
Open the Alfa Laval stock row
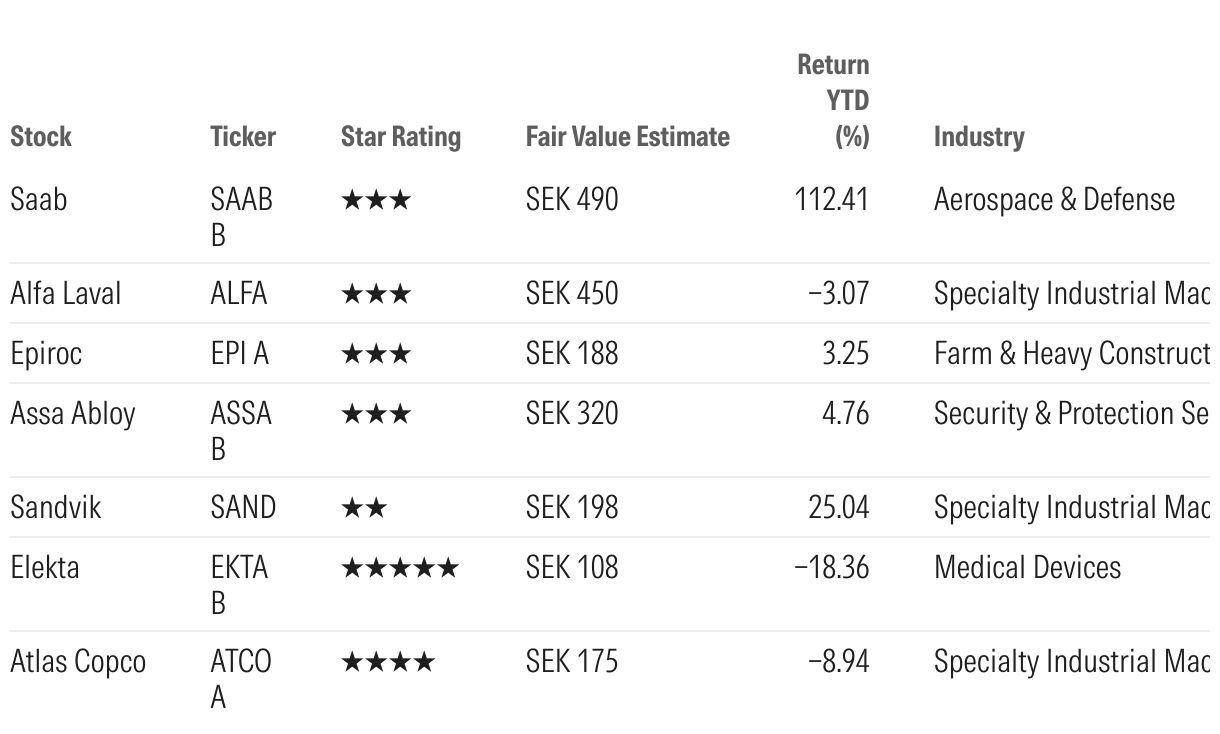tap(65, 294)
